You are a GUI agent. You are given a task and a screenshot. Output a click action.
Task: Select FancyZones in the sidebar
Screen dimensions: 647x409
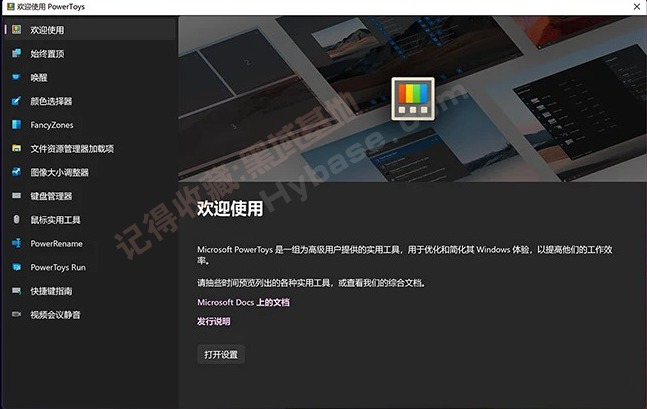[x=90, y=125]
